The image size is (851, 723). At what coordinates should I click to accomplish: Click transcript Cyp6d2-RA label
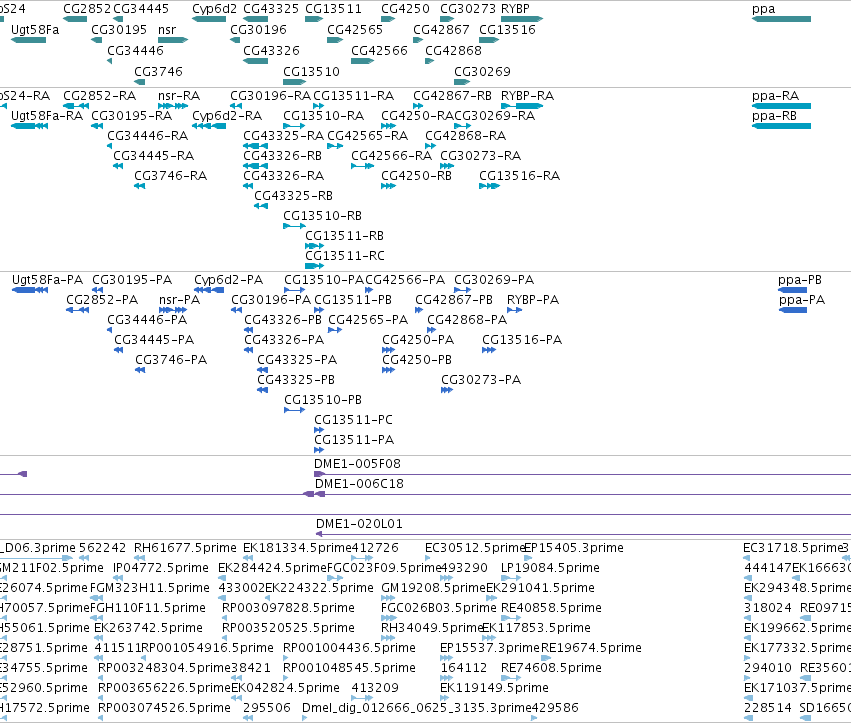[227, 116]
